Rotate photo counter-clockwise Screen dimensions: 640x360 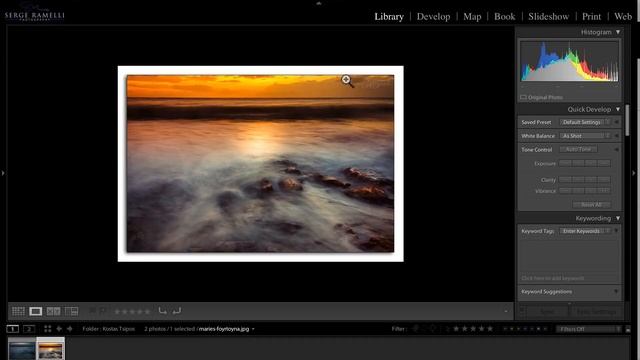pos(162,311)
